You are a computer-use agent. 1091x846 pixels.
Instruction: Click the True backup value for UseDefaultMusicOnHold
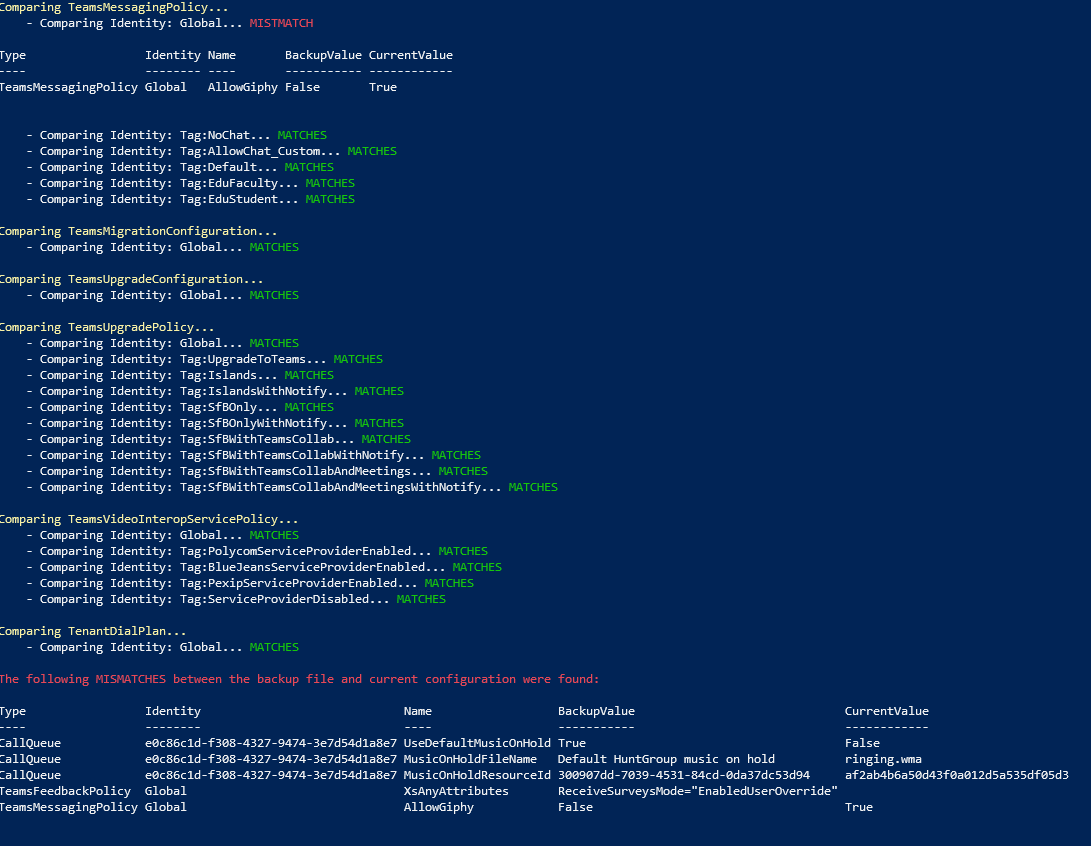point(571,743)
